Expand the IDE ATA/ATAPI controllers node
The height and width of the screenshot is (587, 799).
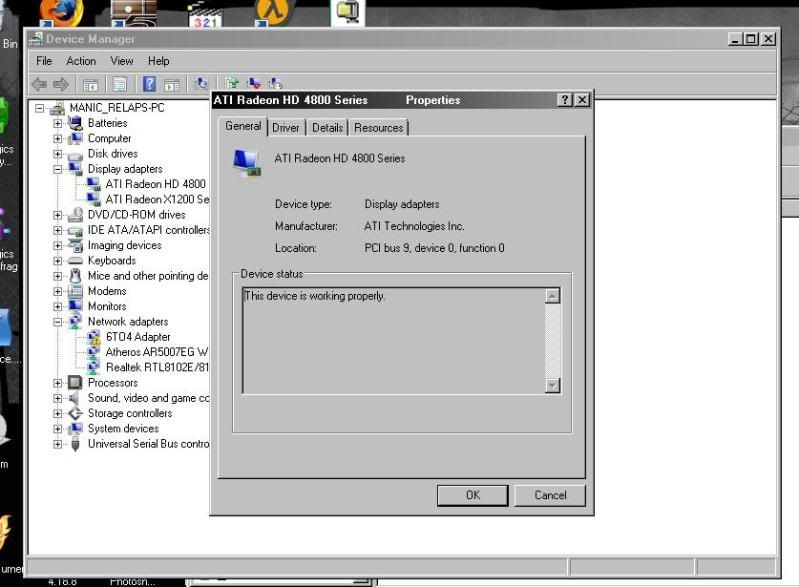(58, 230)
